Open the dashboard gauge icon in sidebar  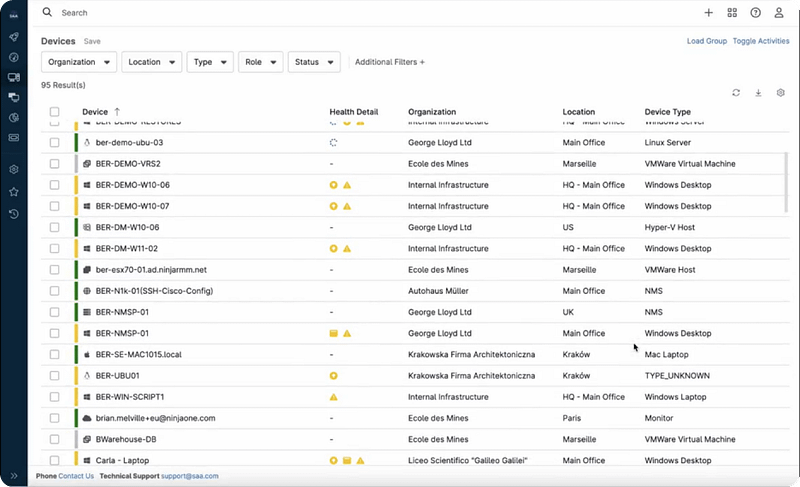(x=14, y=57)
